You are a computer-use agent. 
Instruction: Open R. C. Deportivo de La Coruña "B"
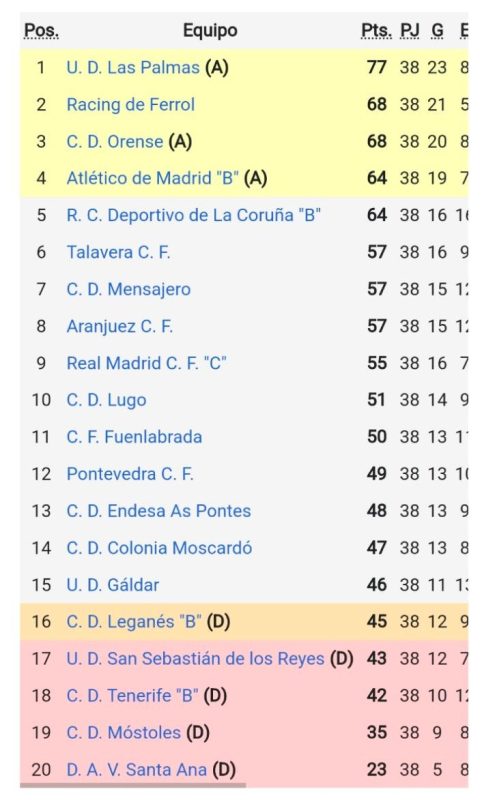(193, 215)
